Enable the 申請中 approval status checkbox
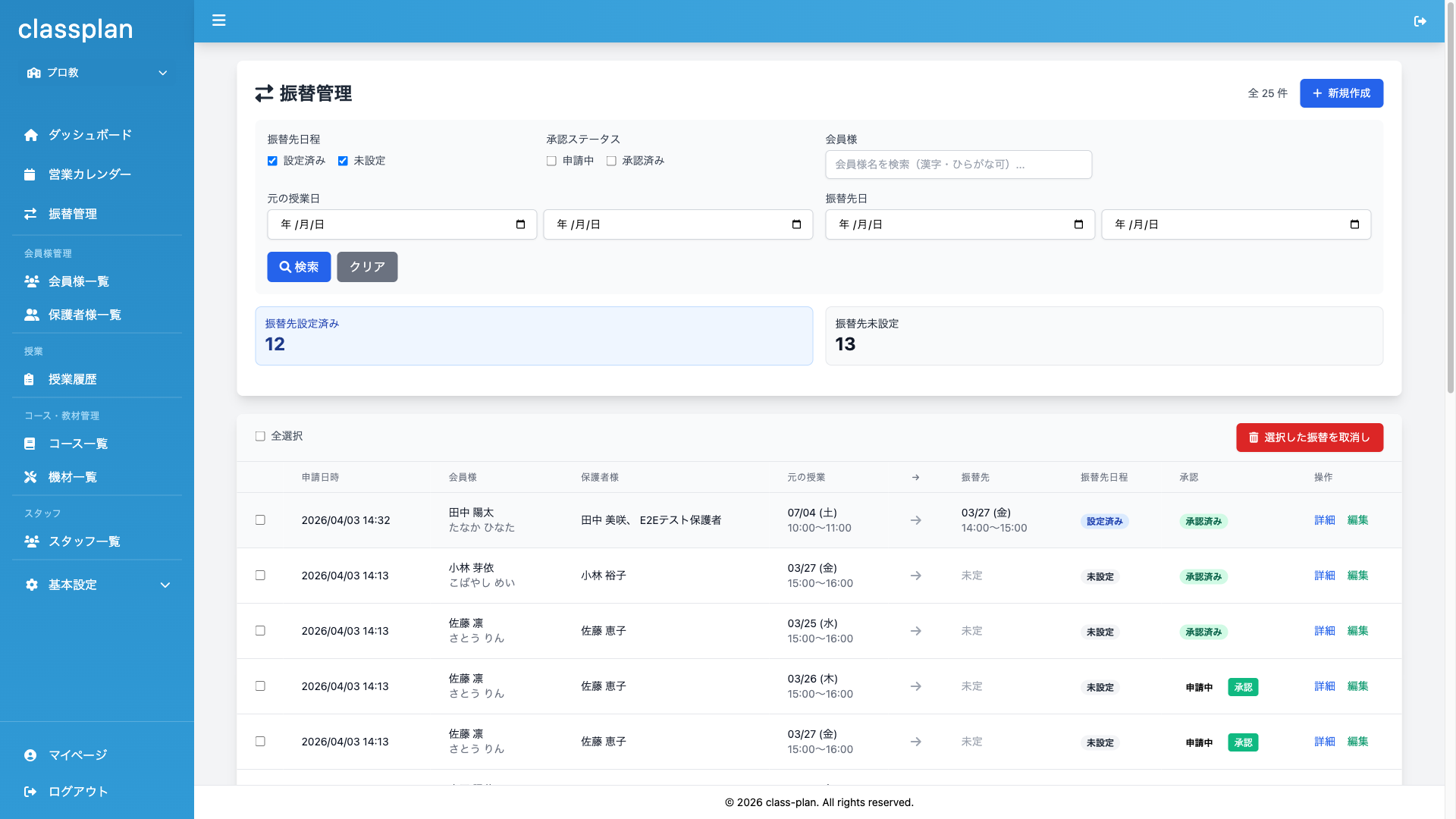This screenshot has width=1456, height=819. (x=551, y=160)
